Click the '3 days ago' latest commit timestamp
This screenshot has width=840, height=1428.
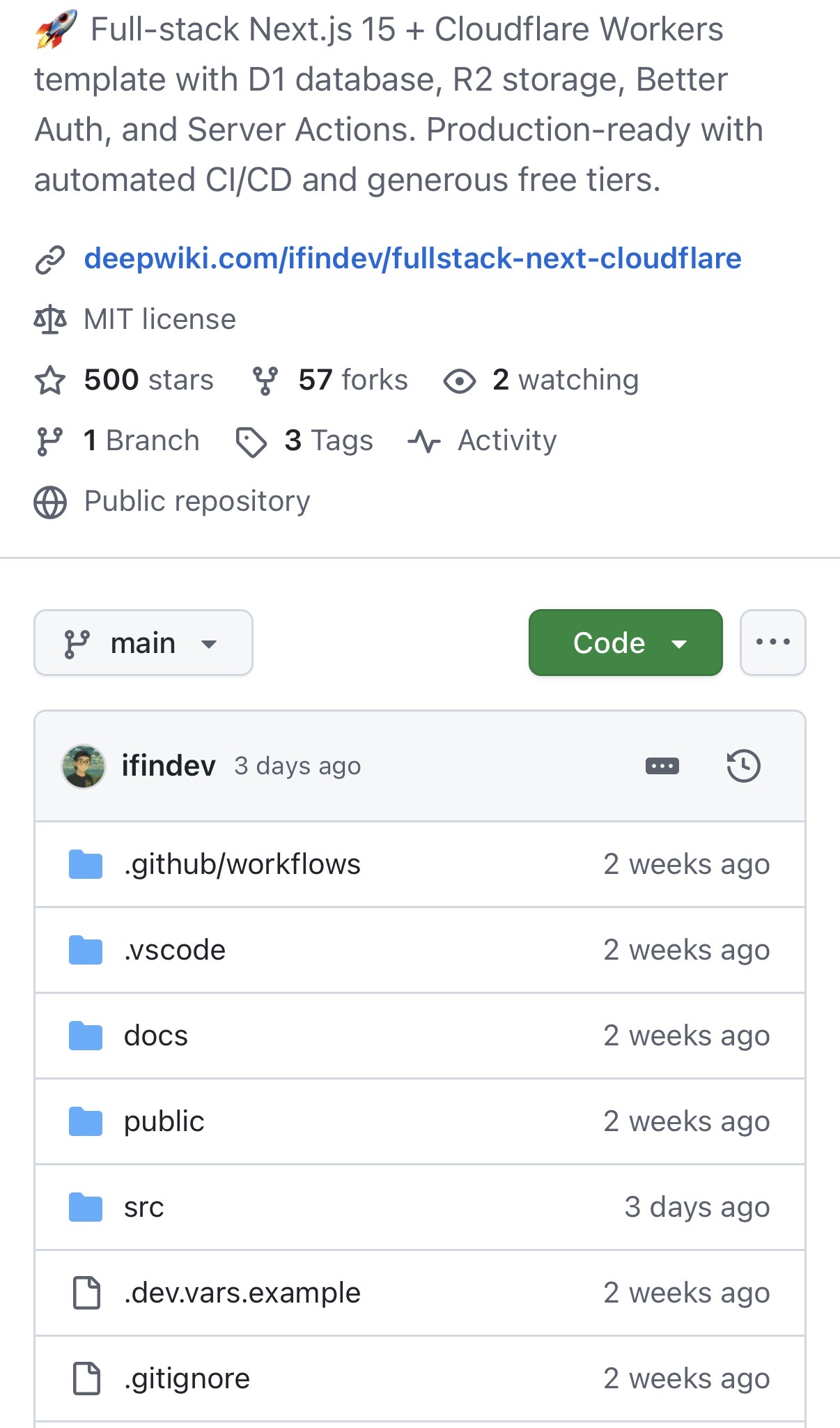click(x=297, y=766)
